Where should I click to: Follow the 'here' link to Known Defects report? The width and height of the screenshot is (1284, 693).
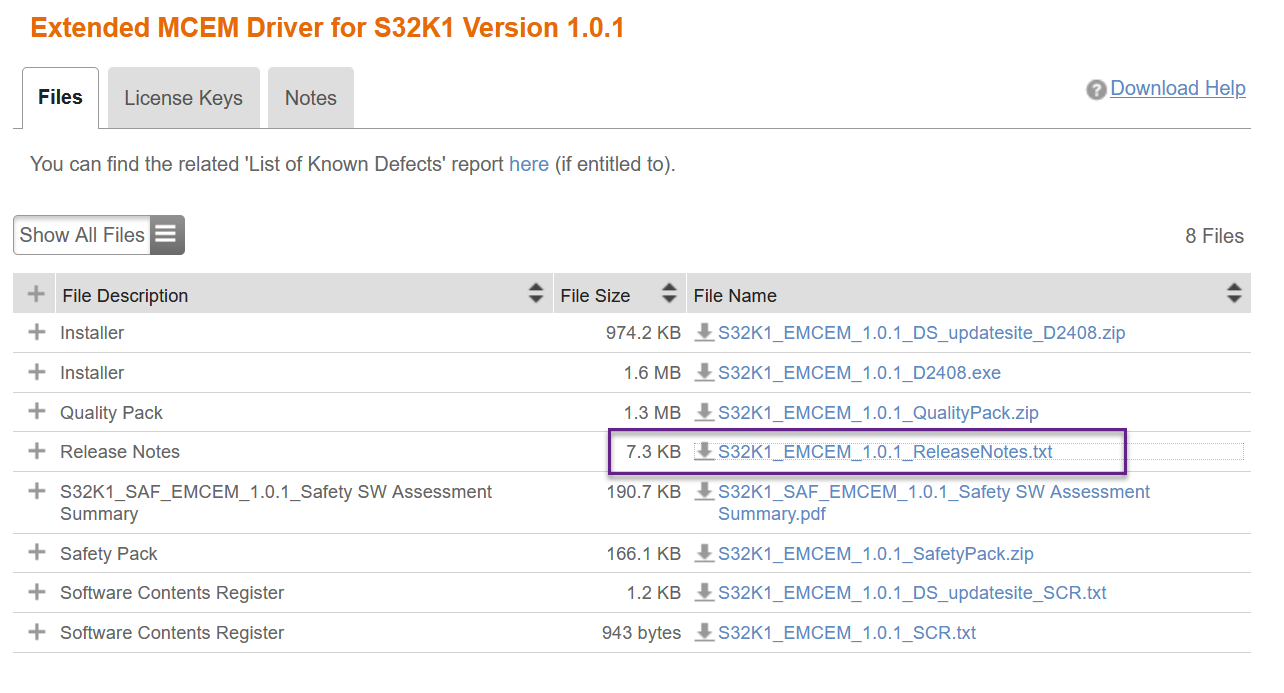(x=529, y=164)
